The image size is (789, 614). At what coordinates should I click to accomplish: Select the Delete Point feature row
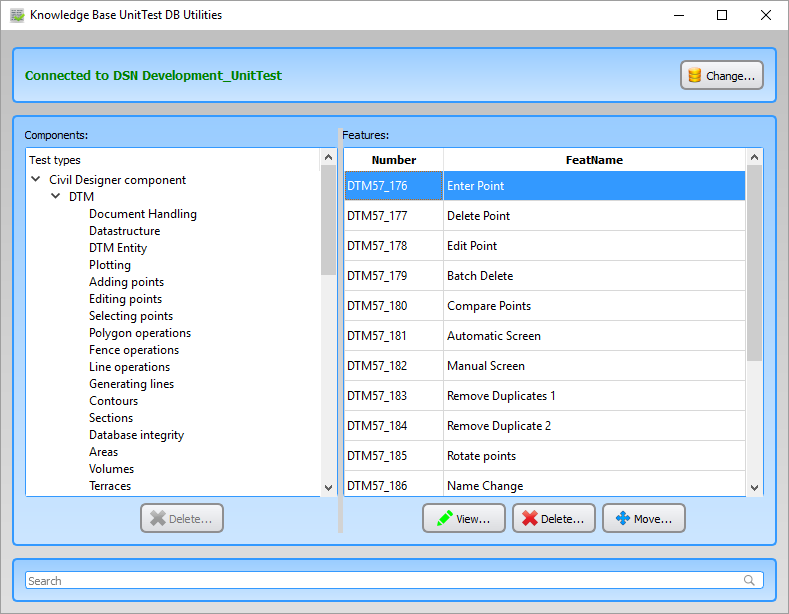(x=544, y=216)
